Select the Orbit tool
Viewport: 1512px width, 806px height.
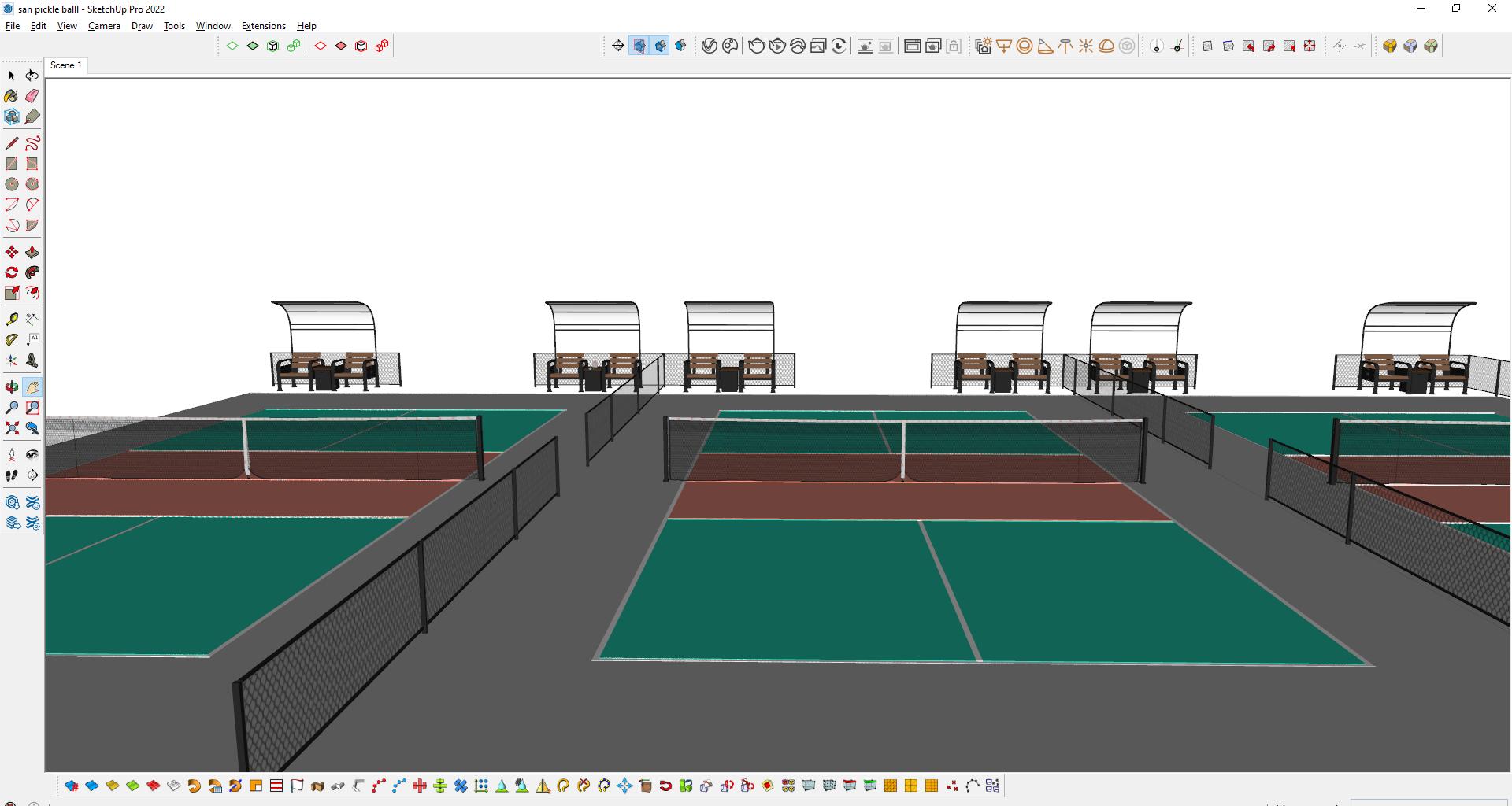pyautogui.click(x=11, y=387)
